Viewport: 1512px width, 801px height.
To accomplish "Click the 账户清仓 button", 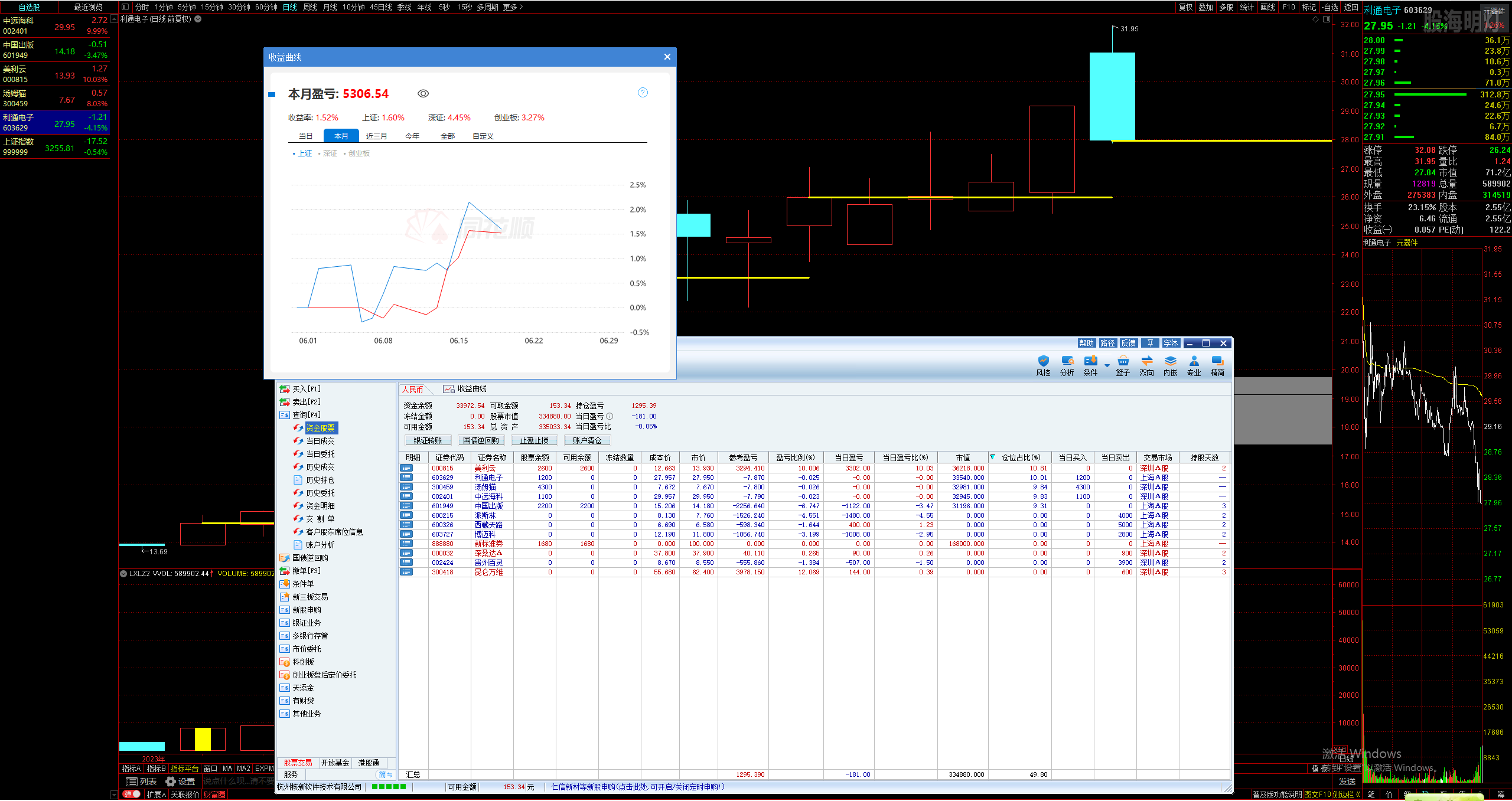I will pos(587,440).
